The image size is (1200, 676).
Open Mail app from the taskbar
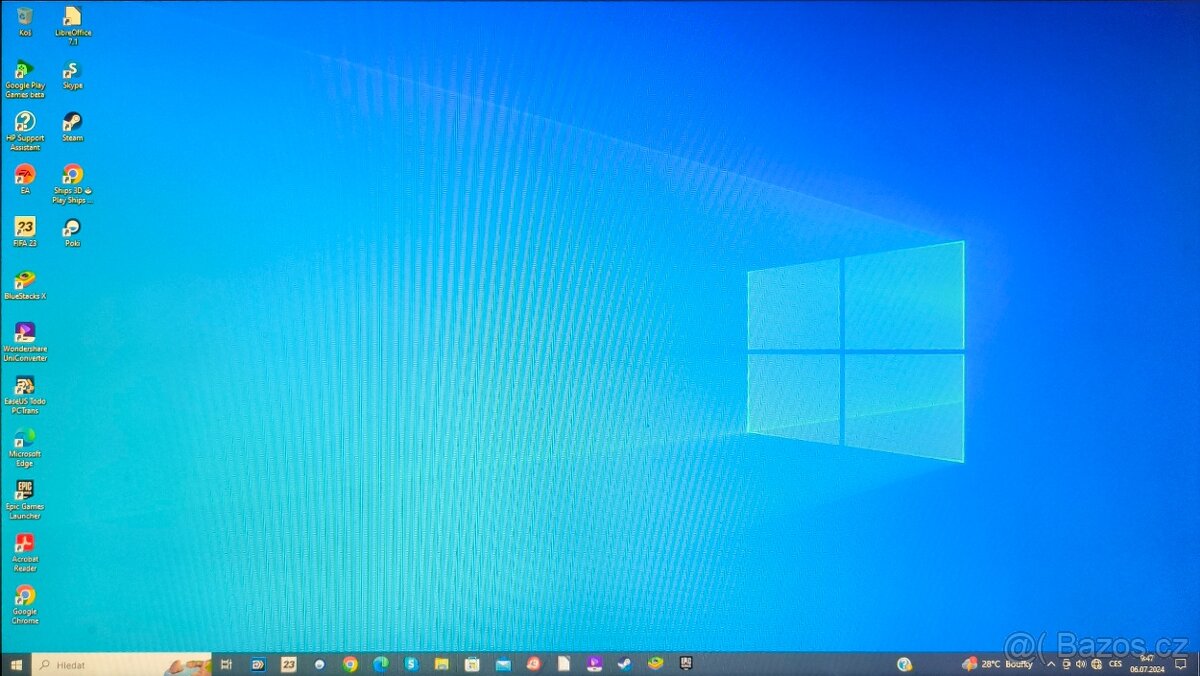tap(503, 664)
